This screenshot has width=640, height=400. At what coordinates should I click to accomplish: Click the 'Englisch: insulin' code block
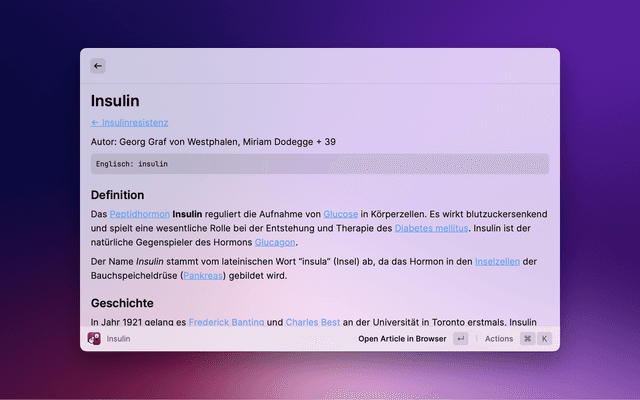pos(319,163)
